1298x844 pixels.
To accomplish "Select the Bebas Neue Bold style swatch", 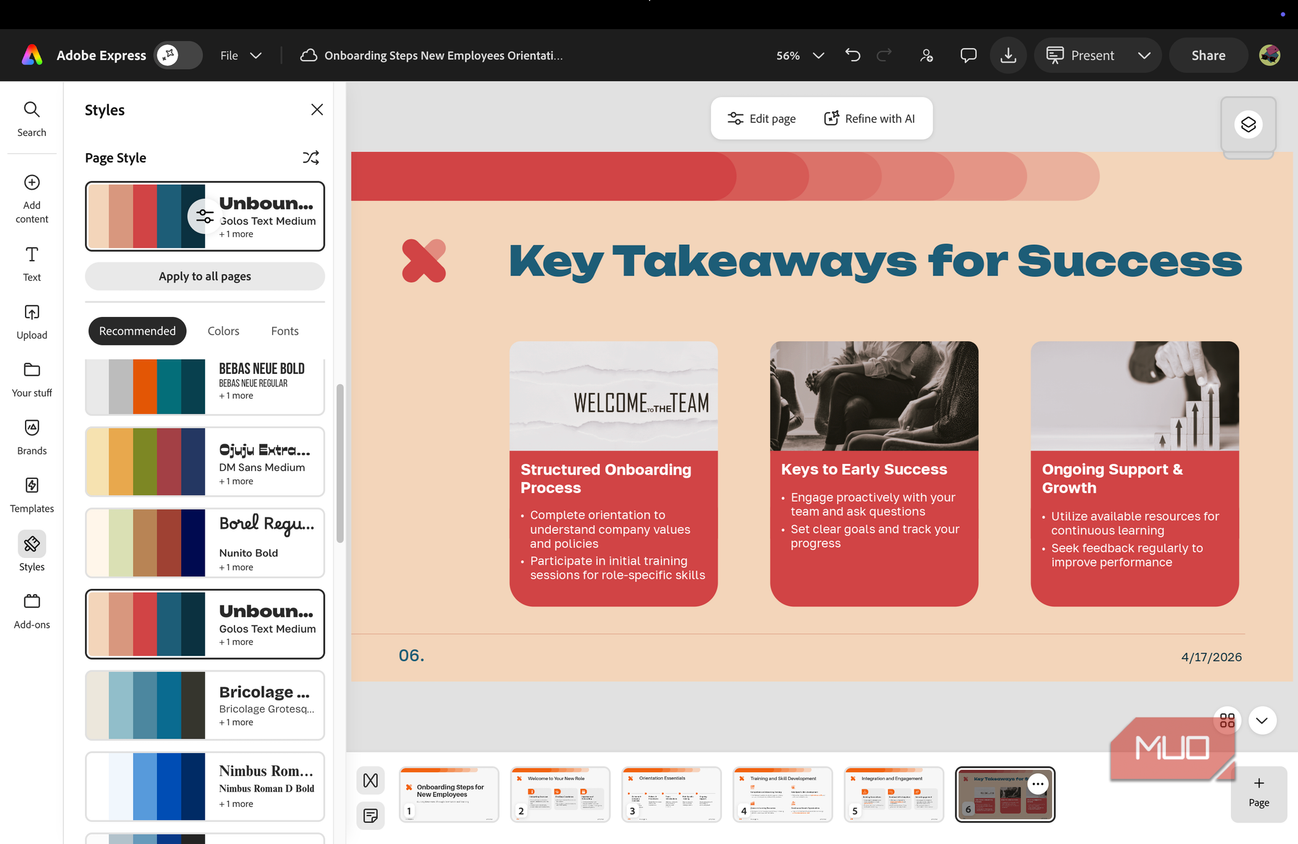I will point(205,386).
